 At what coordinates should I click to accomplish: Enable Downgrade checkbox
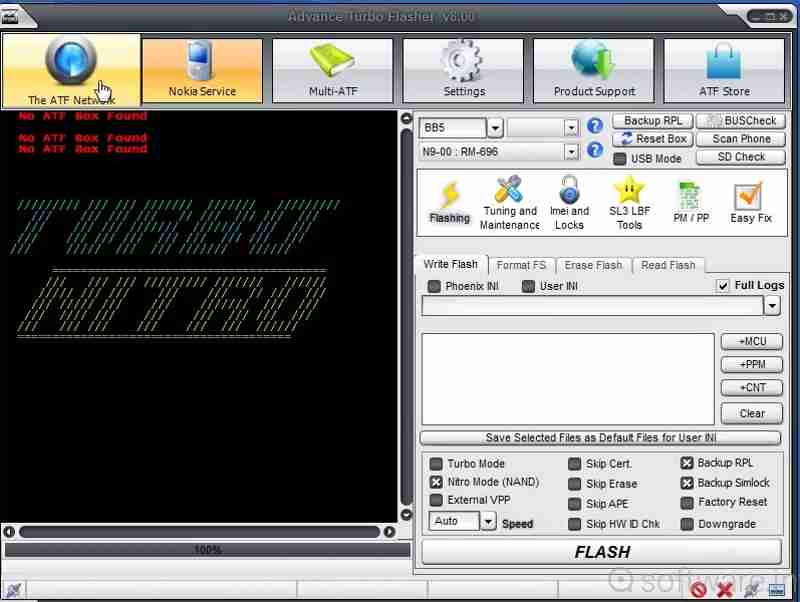(x=687, y=524)
